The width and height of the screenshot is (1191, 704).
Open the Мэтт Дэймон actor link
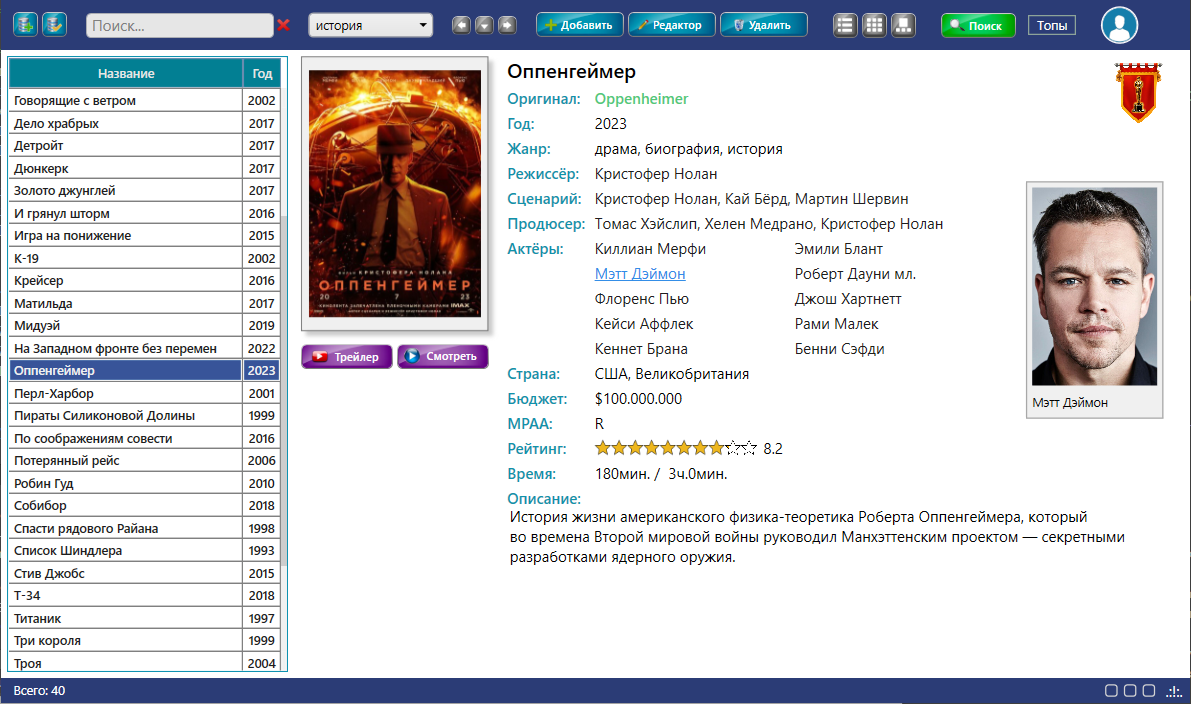(640, 273)
